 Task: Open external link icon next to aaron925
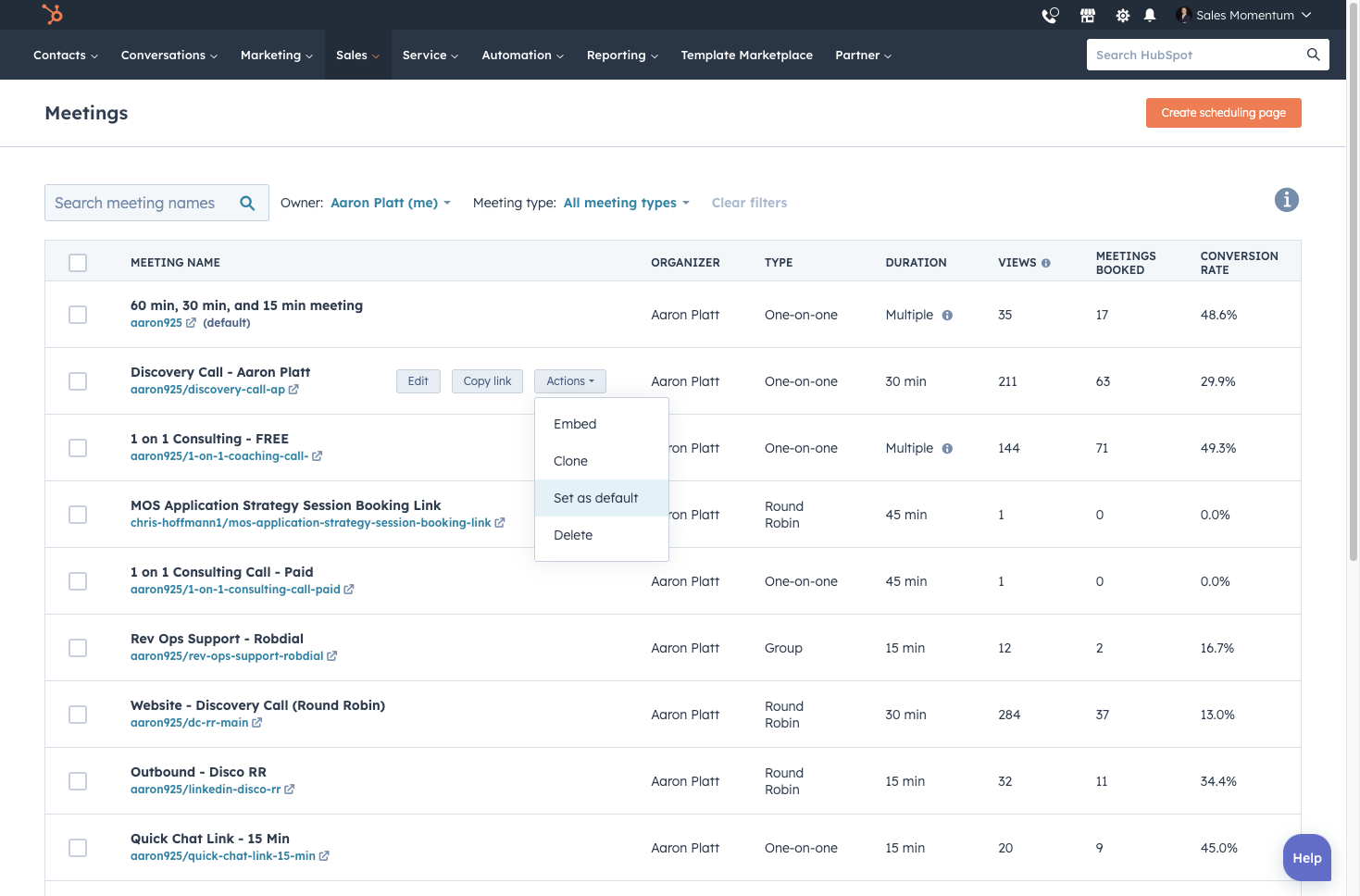click(x=191, y=323)
